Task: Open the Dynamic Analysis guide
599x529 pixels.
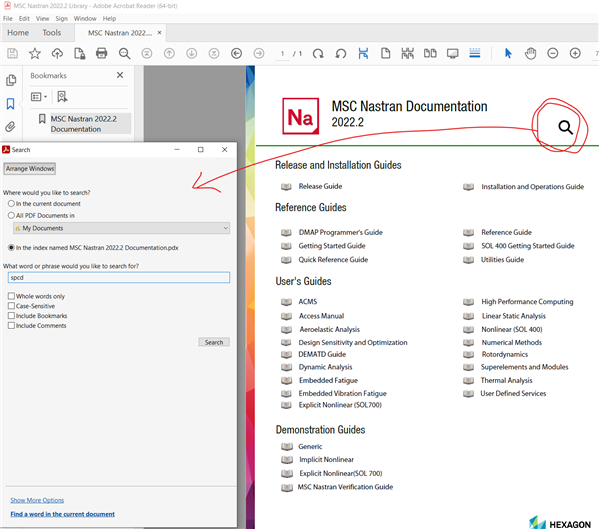Action: 325,367
